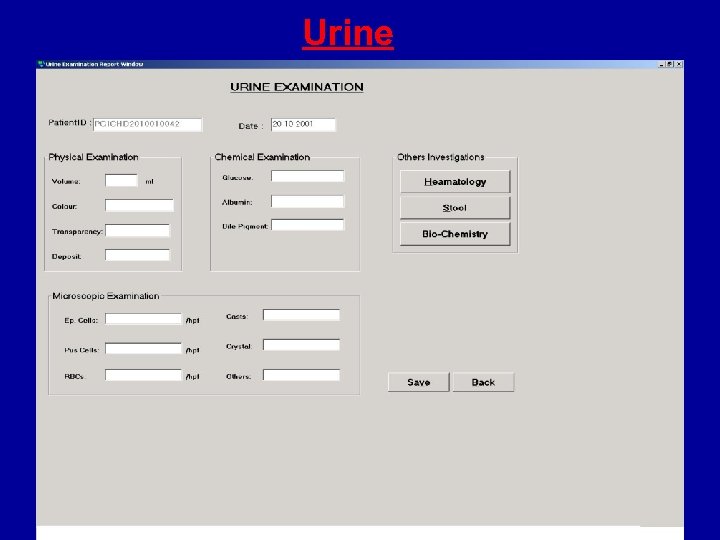The width and height of the screenshot is (720, 540).
Task: Minimize the Urine Examination Report window
Action: [662, 64]
